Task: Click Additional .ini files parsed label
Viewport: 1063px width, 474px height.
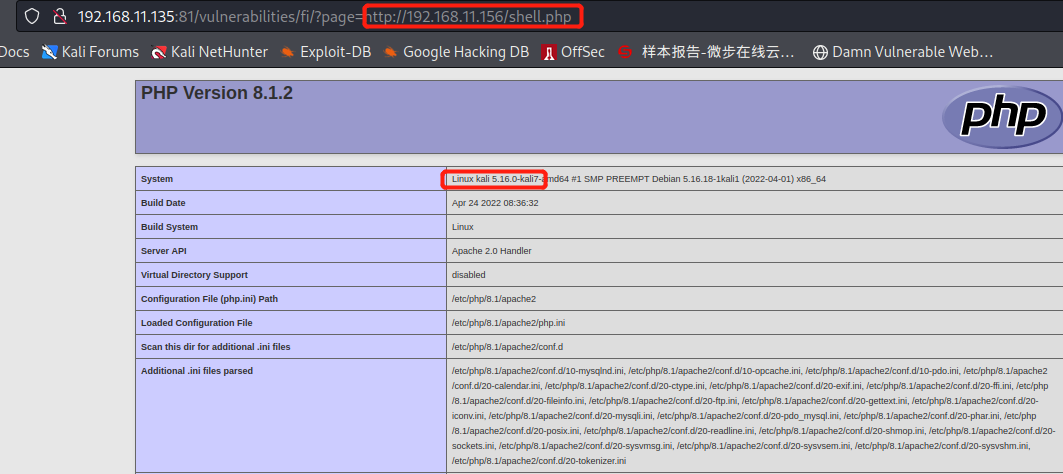Action: pos(197,371)
